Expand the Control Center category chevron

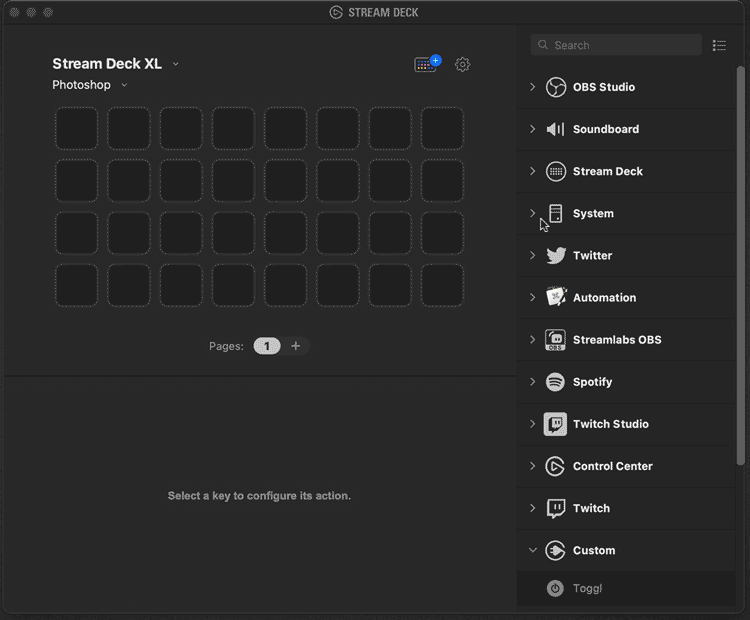click(532, 466)
